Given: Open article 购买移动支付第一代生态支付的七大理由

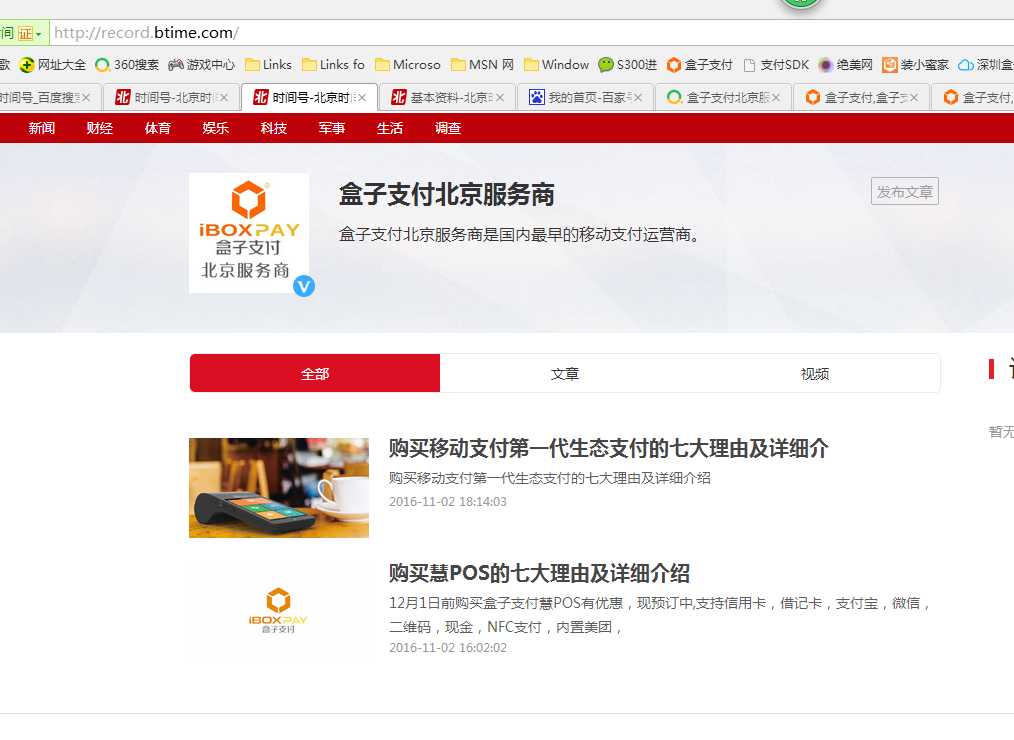Looking at the screenshot, I should (609, 448).
